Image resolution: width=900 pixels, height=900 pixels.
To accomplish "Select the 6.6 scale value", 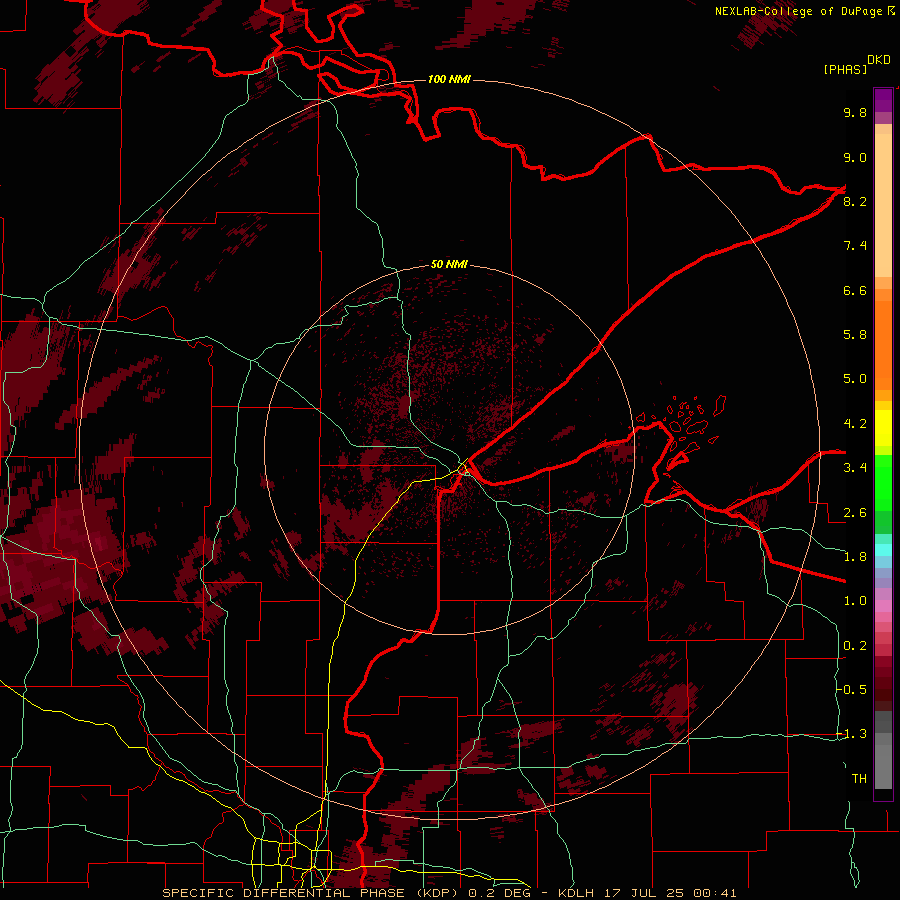I will (855, 290).
